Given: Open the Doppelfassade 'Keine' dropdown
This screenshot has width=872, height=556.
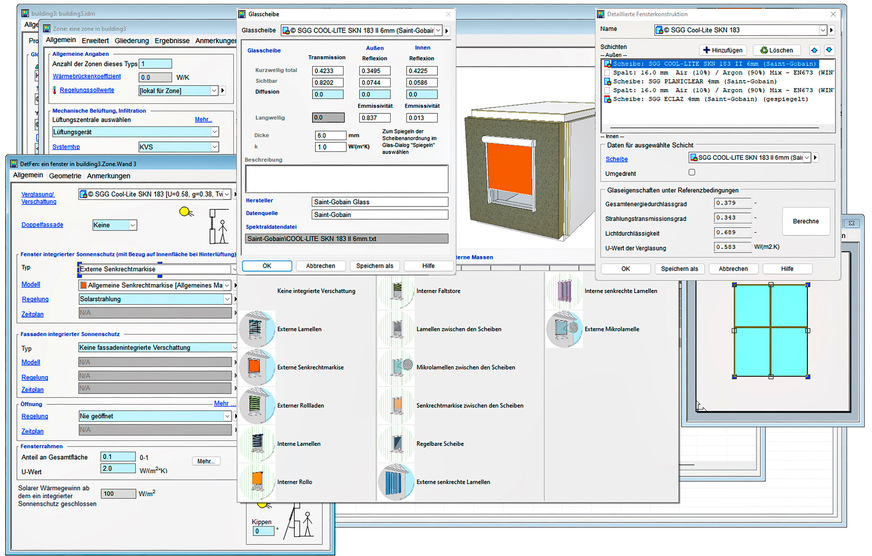Looking at the screenshot, I should [132, 225].
